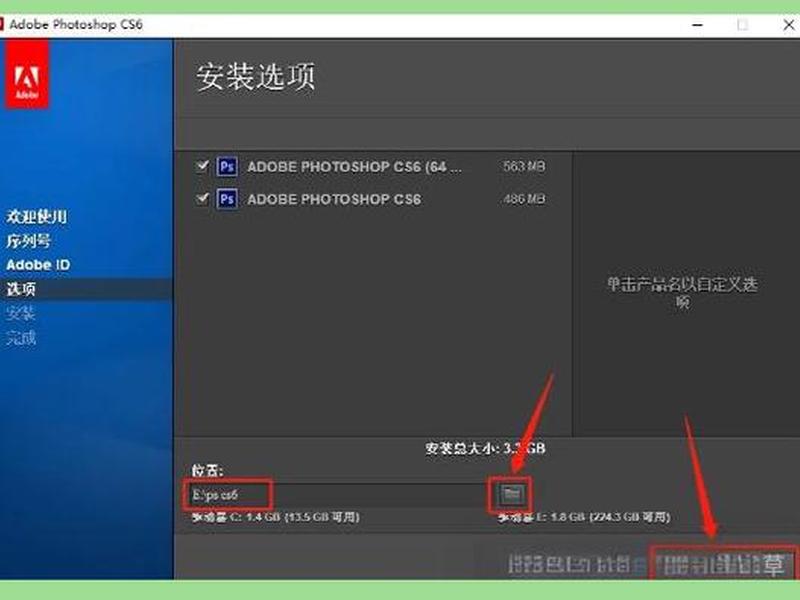800x600 pixels.
Task: Select the 欢迎使用 step in sidebar
Action: (x=36, y=216)
